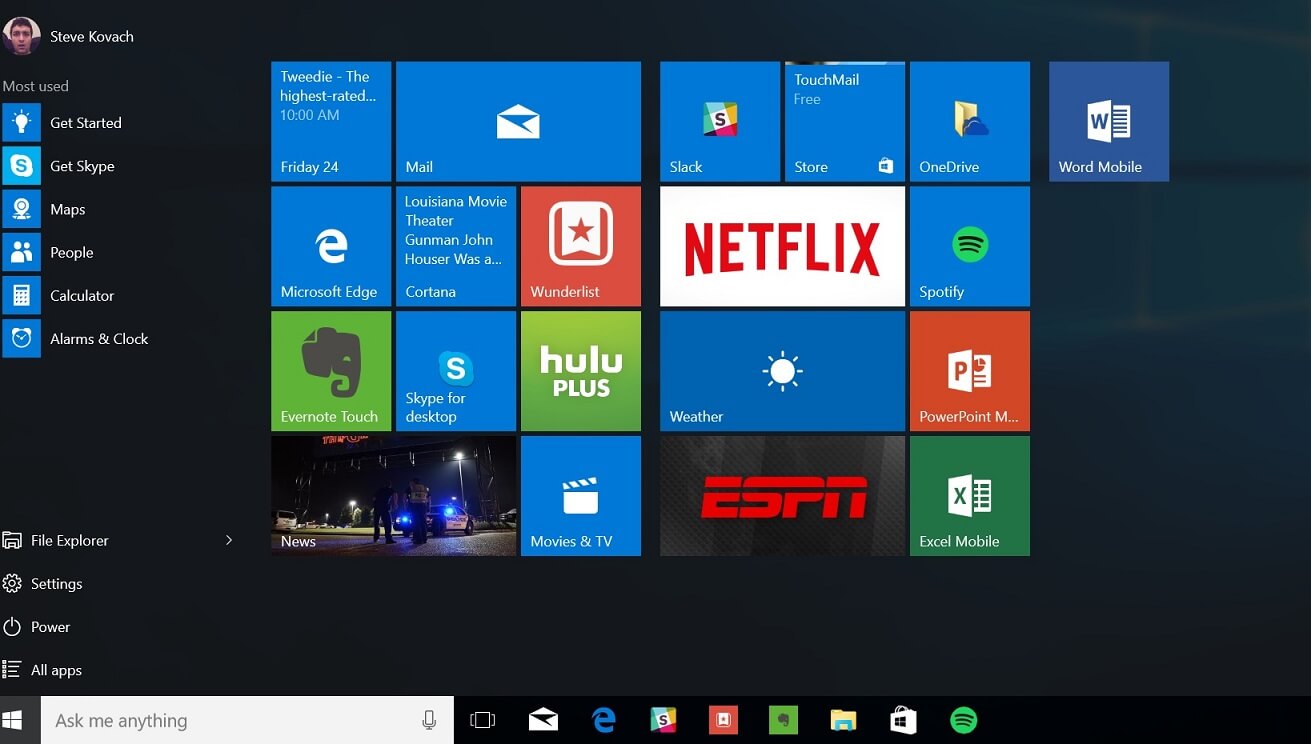This screenshot has height=744, width=1311.
Task: Open the Hulu Plus tile
Action: [580, 370]
